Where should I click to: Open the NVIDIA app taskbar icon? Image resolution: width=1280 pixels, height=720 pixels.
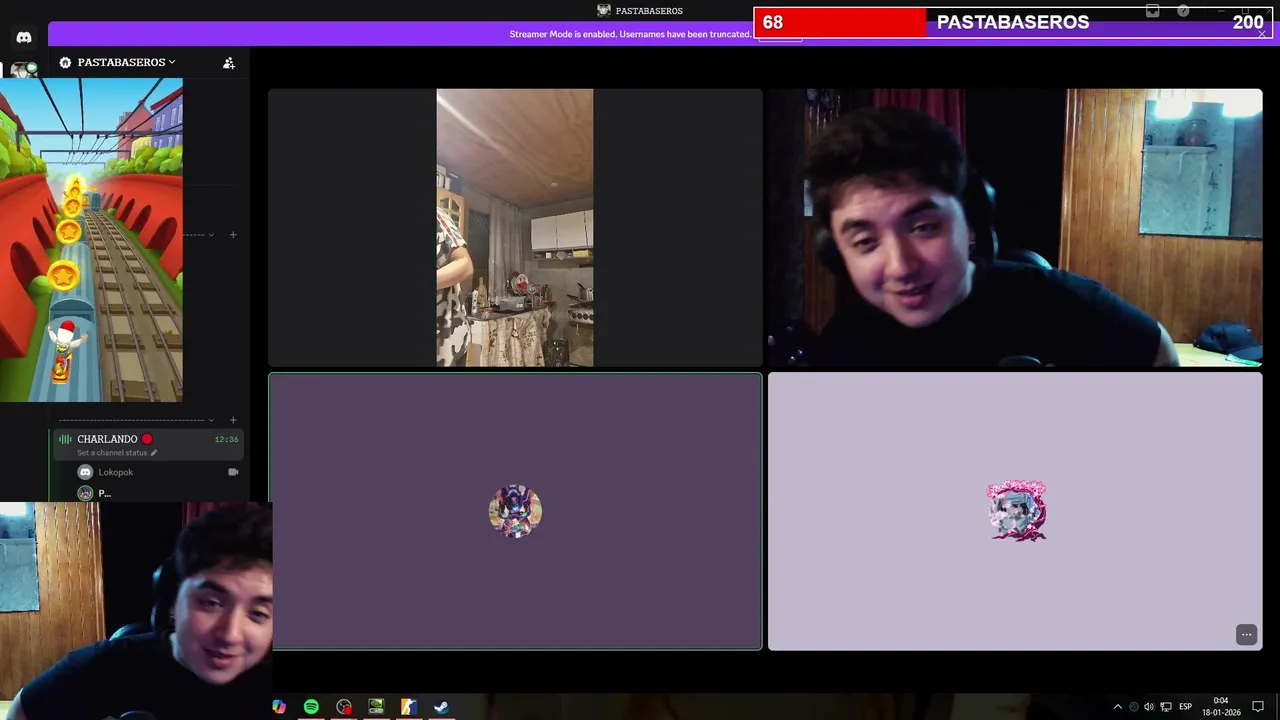coord(376,707)
